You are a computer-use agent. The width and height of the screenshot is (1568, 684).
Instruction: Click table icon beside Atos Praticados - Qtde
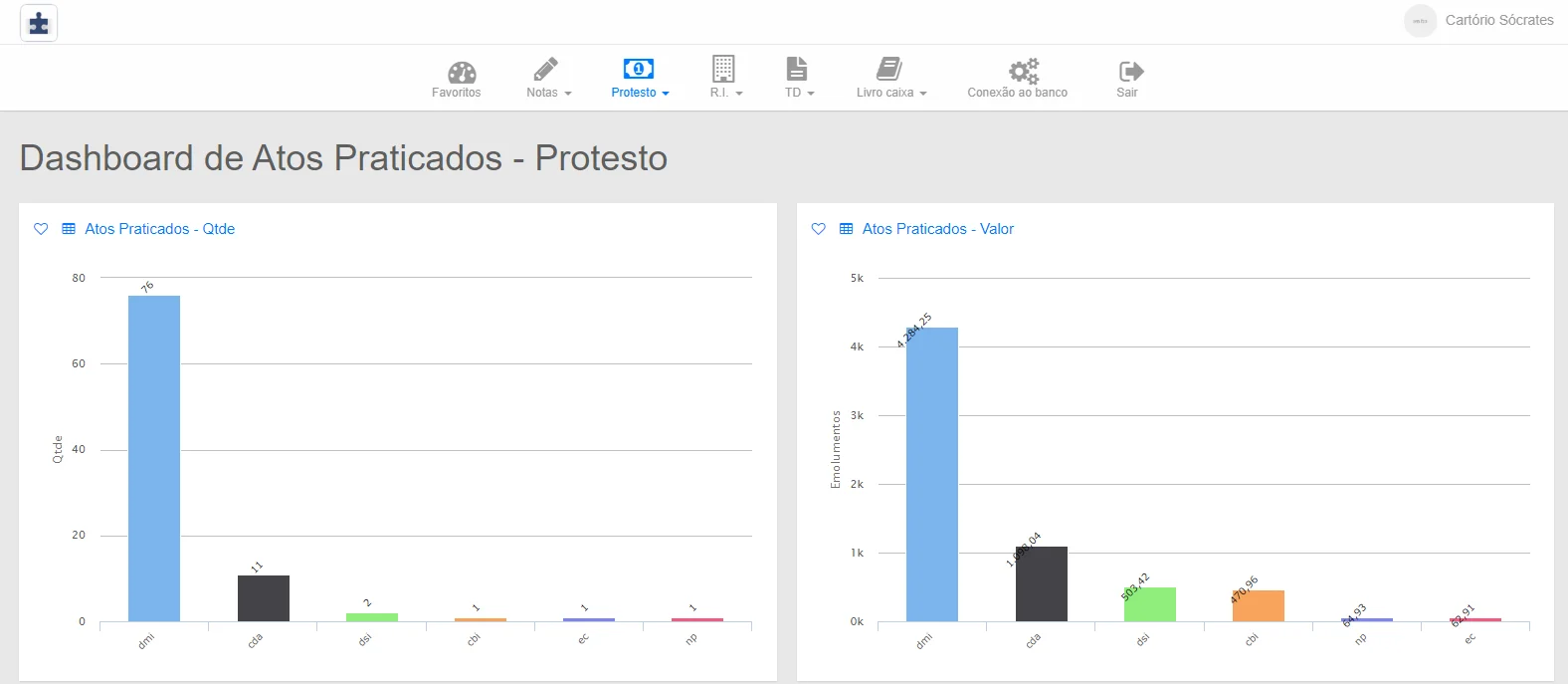pyautogui.click(x=69, y=229)
